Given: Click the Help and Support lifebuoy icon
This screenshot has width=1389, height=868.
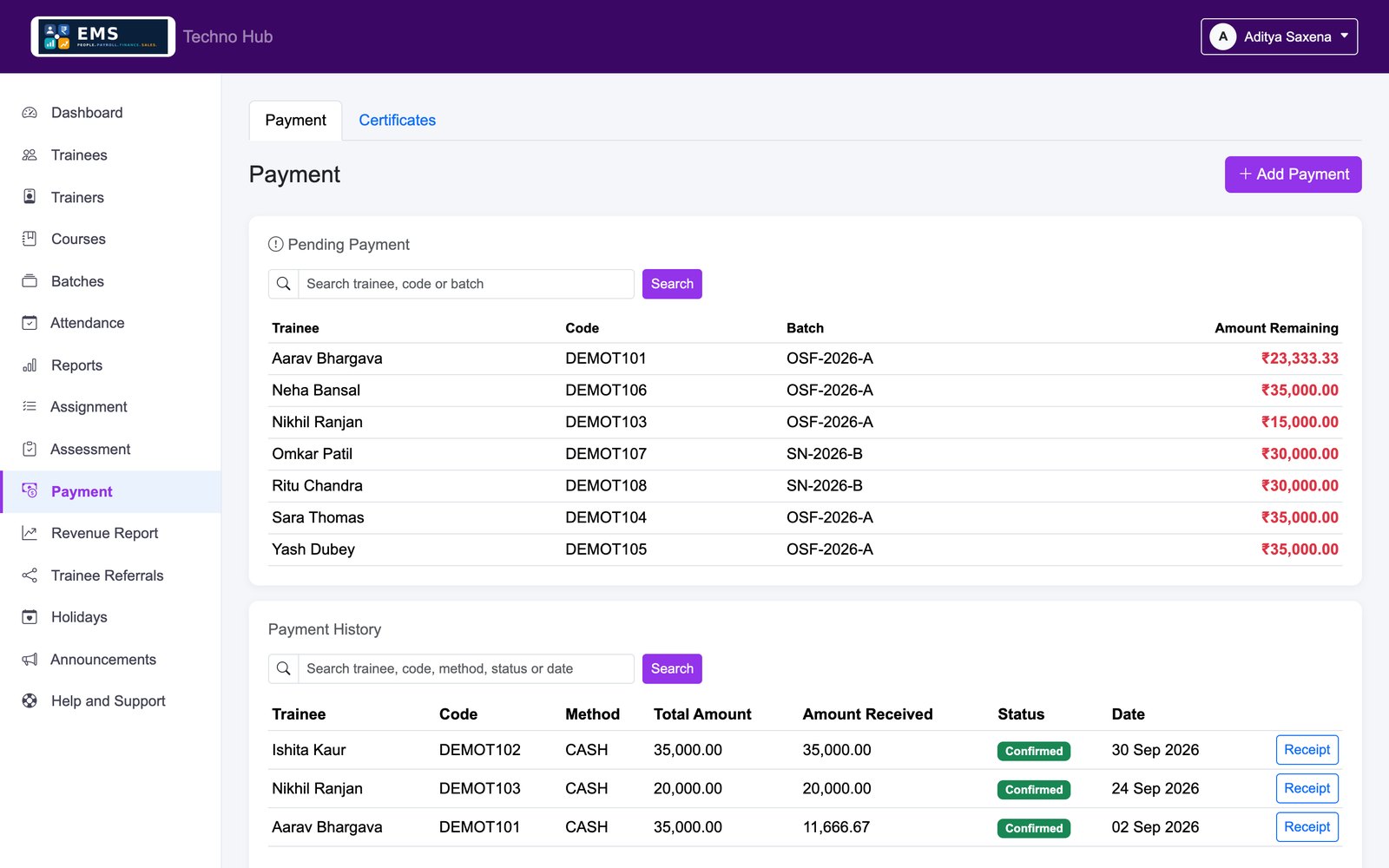Looking at the screenshot, I should click(x=30, y=700).
